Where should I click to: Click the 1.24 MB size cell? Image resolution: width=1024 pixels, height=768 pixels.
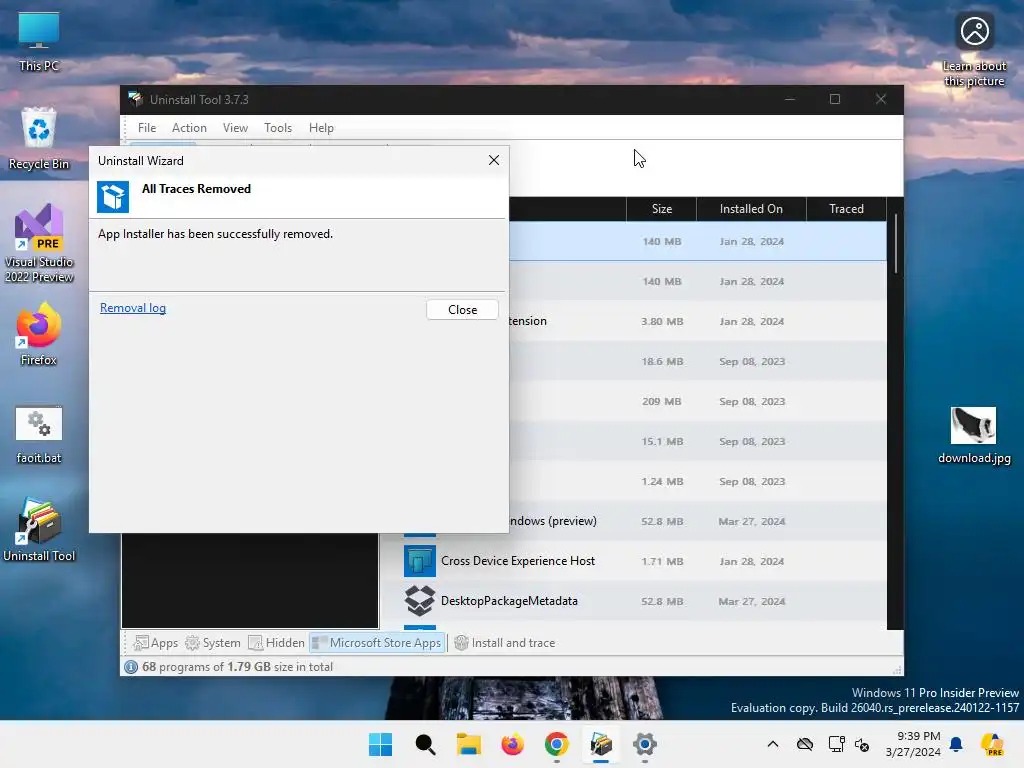point(662,481)
